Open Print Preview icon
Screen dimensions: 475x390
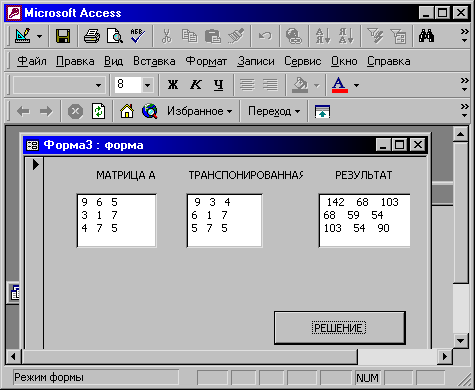coord(115,36)
